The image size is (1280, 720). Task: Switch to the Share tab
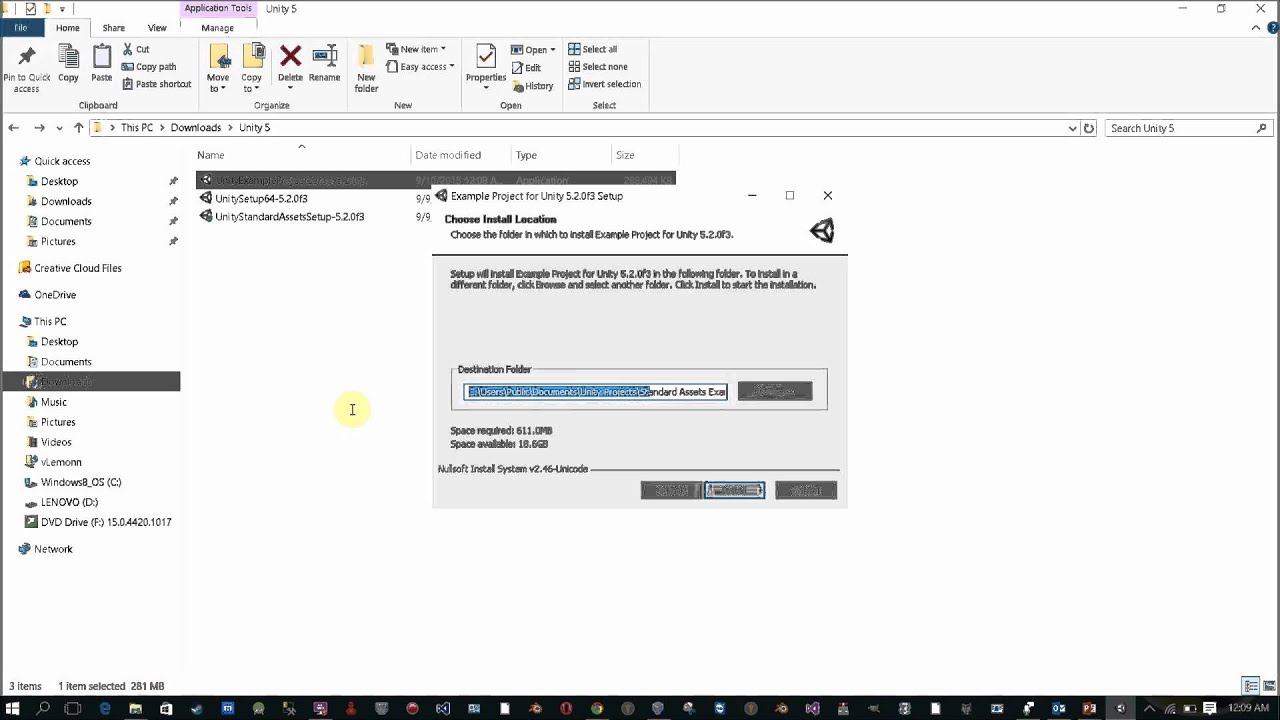click(114, 28)
